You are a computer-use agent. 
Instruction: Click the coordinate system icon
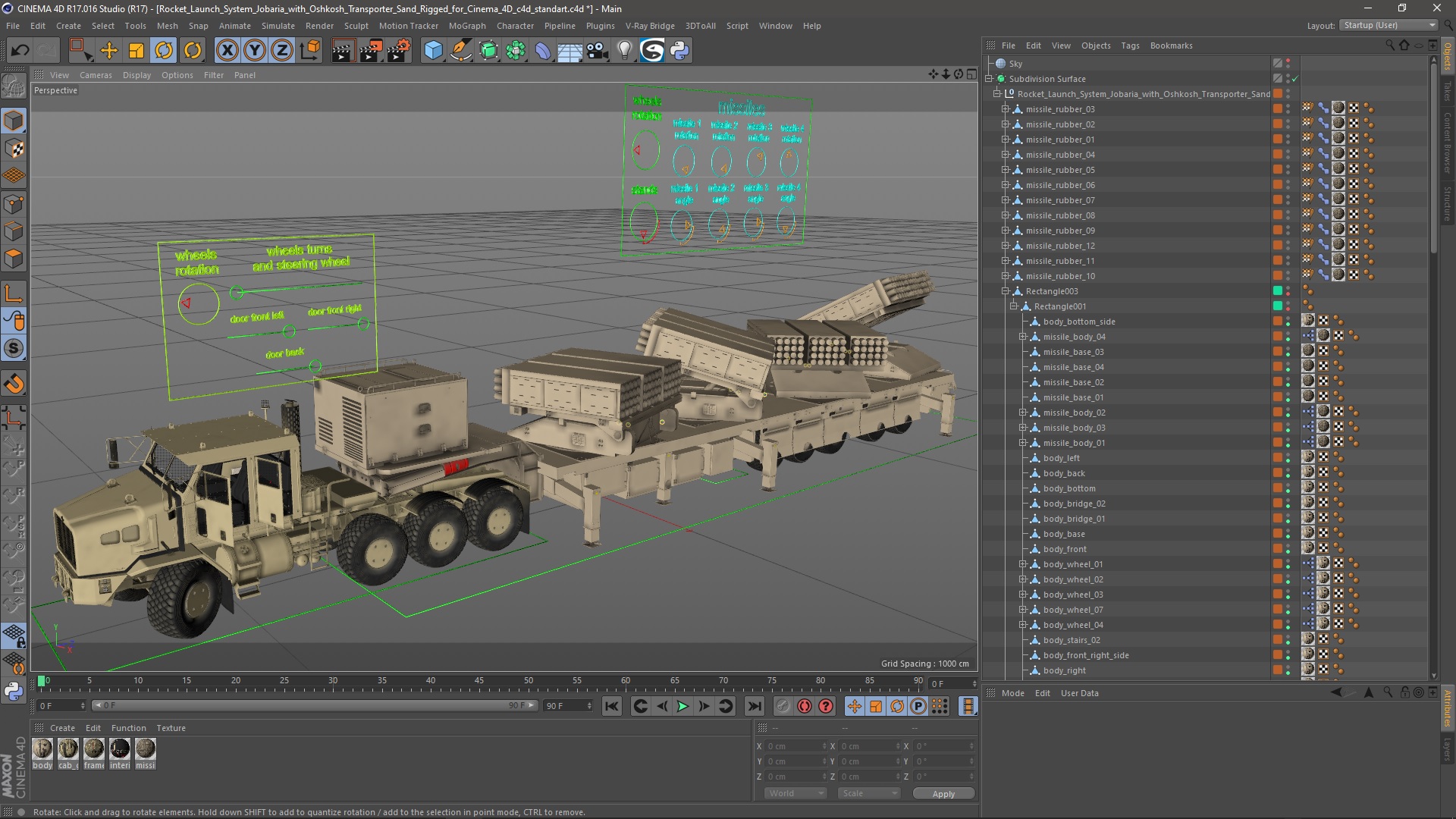(x=310, y=51)
